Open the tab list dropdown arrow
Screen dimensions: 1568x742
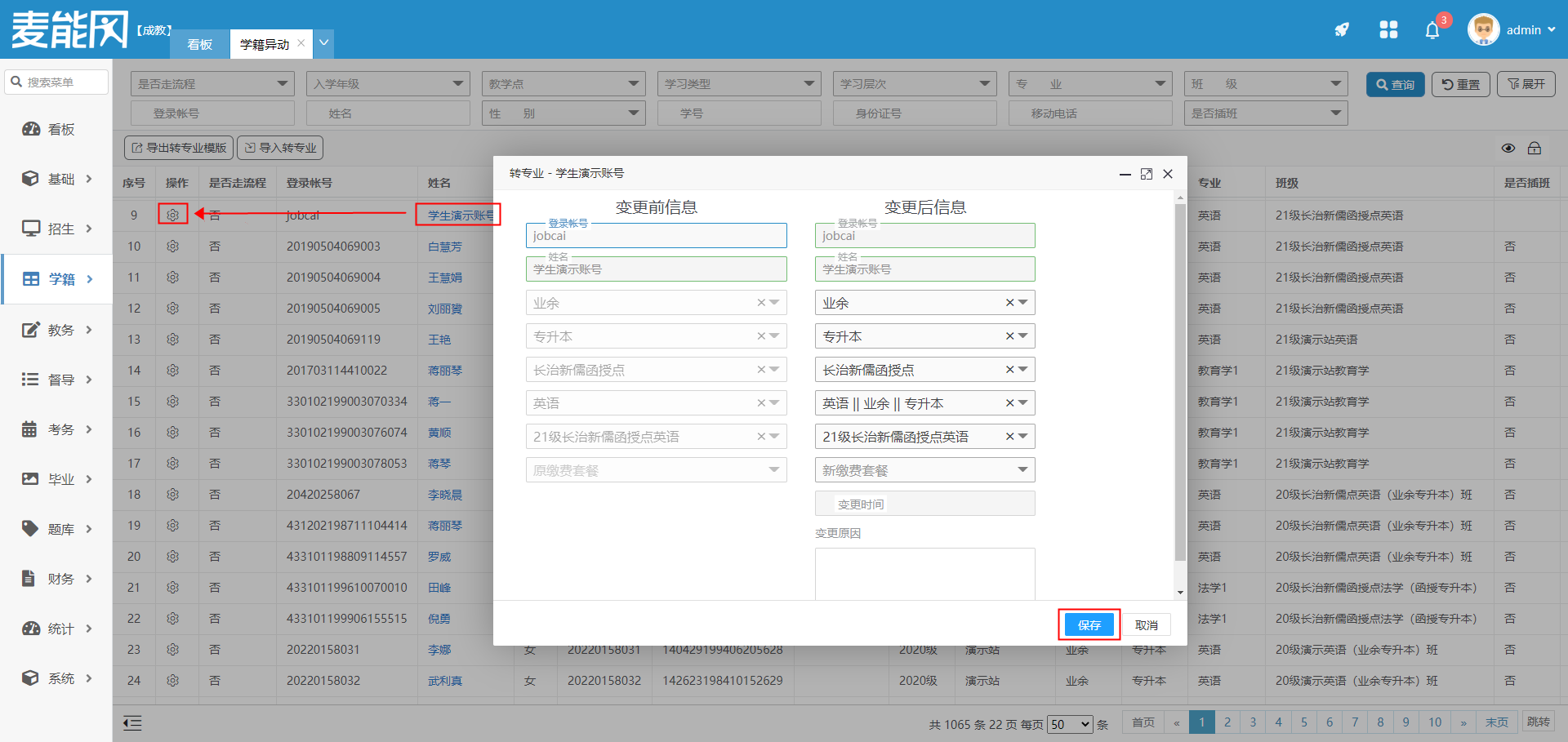coord(324,43)
